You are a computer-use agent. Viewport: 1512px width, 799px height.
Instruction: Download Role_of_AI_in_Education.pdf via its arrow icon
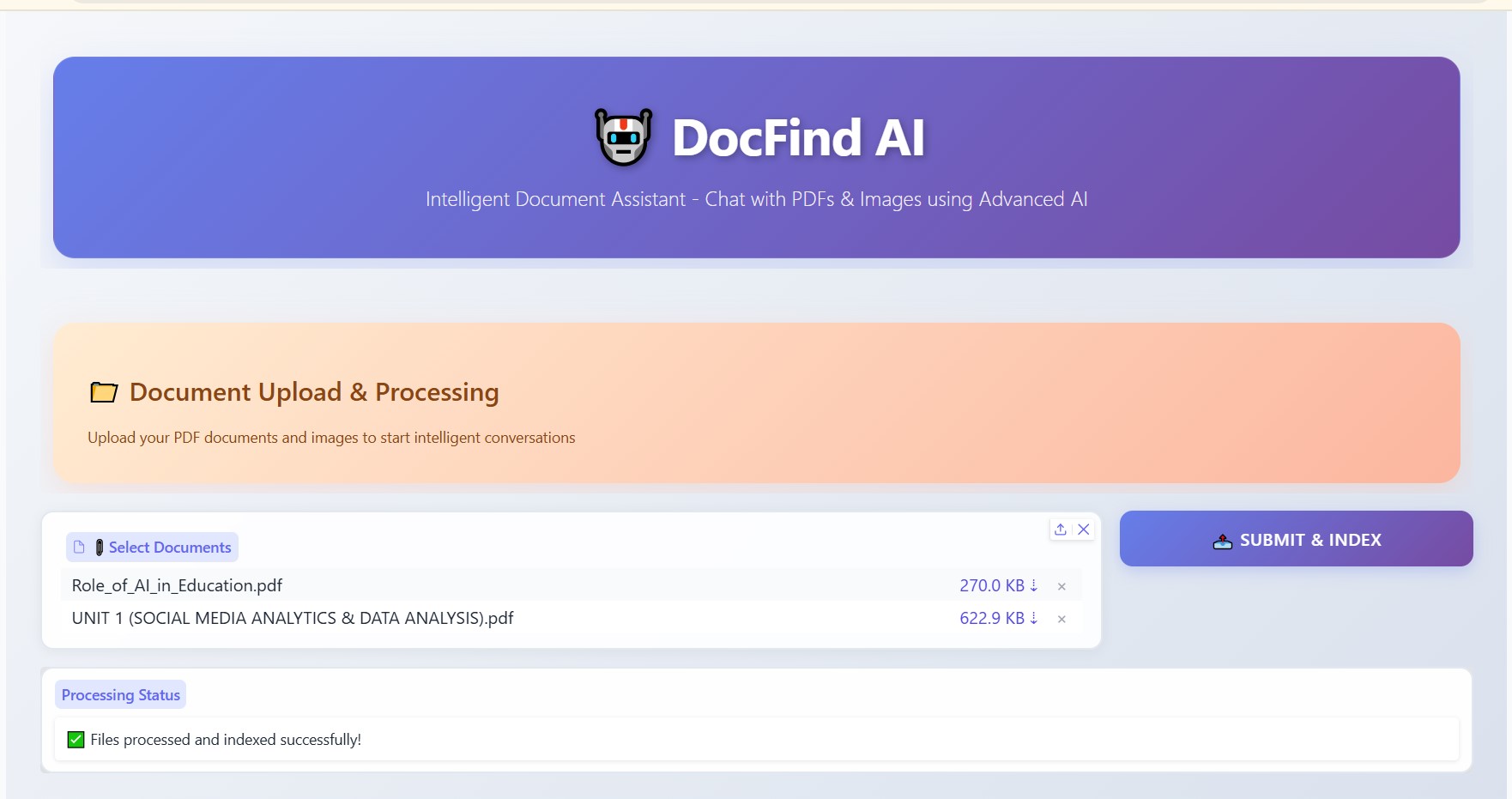tap(1034, 585)
